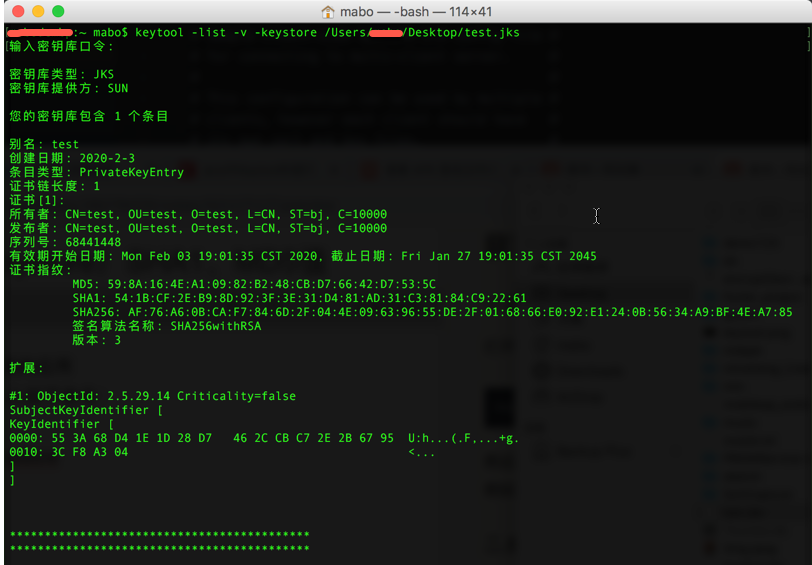The height and width of the screenshot is (565, 812).
Task: Click the '创建日期: 2020-2-3' line
Action: pyautogui.click(x=72, y=158)
